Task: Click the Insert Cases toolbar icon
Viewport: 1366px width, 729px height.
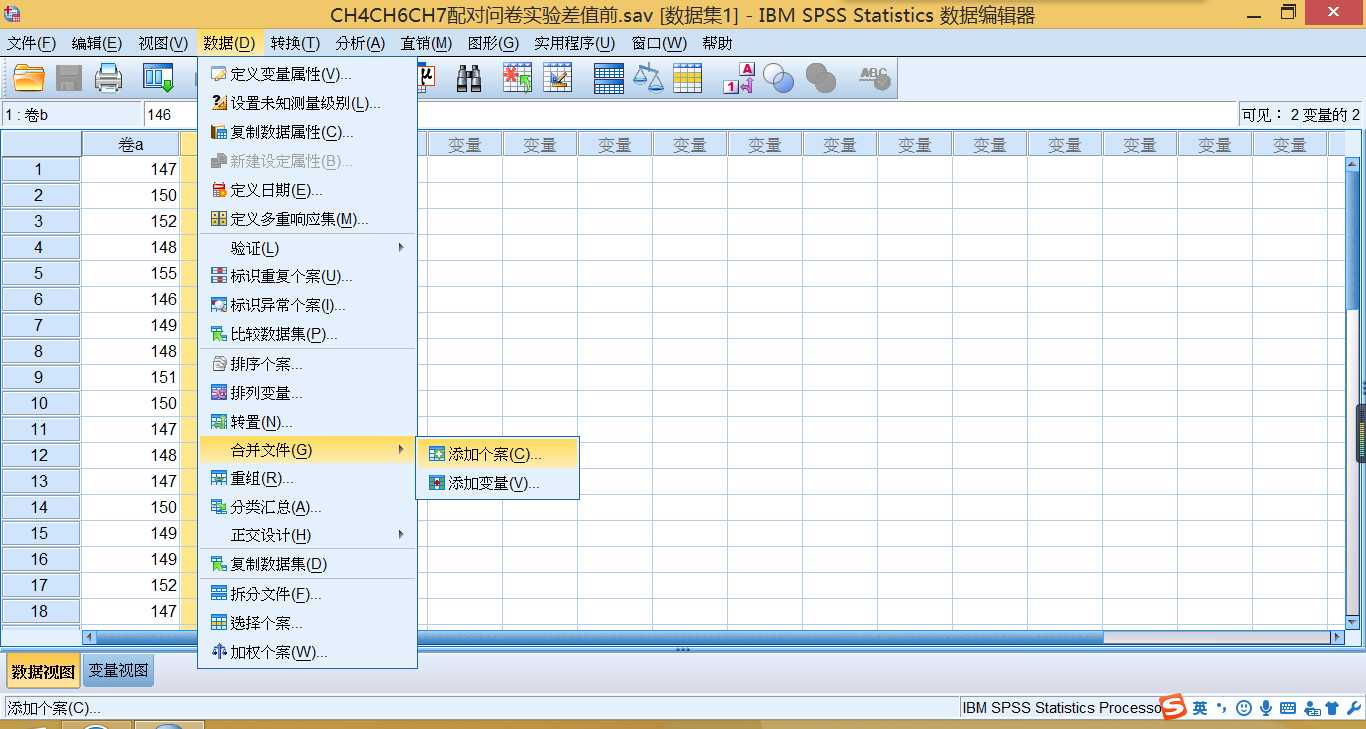Action: click(517, 78)
